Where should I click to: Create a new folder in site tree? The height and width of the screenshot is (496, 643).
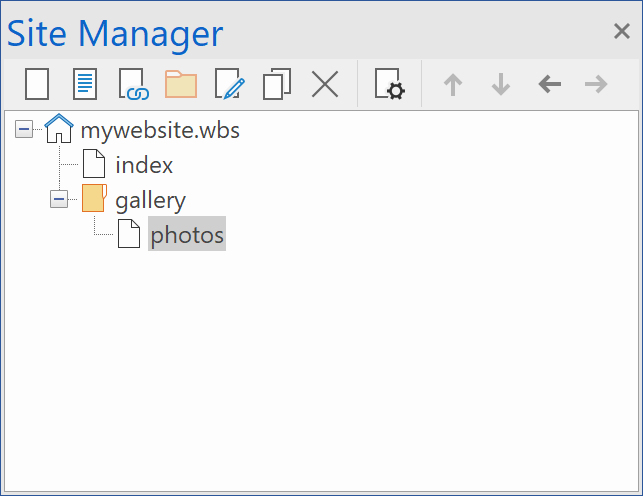pyautogui.click(x=181, y=85)
